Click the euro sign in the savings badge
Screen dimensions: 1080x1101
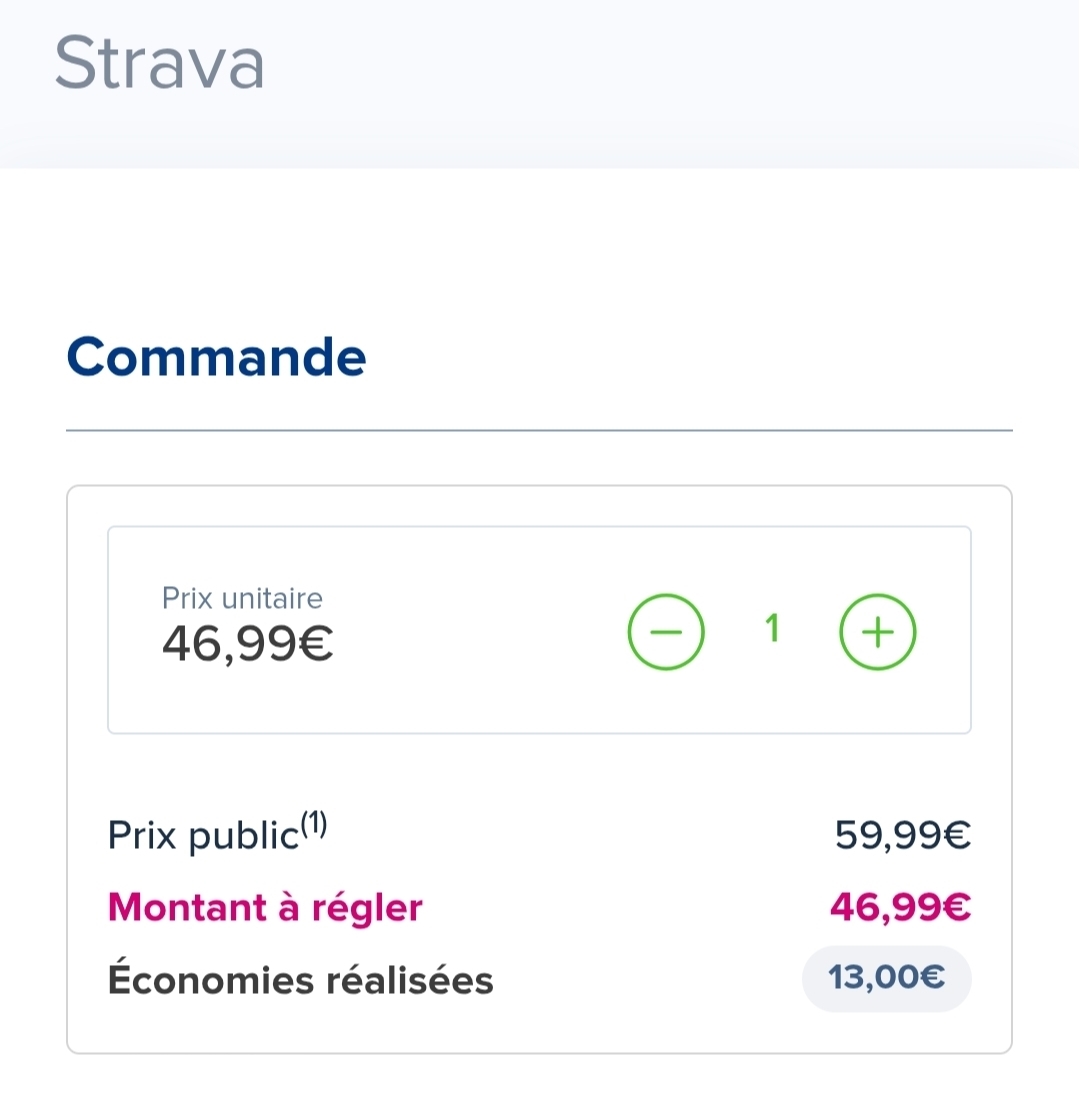932,978
